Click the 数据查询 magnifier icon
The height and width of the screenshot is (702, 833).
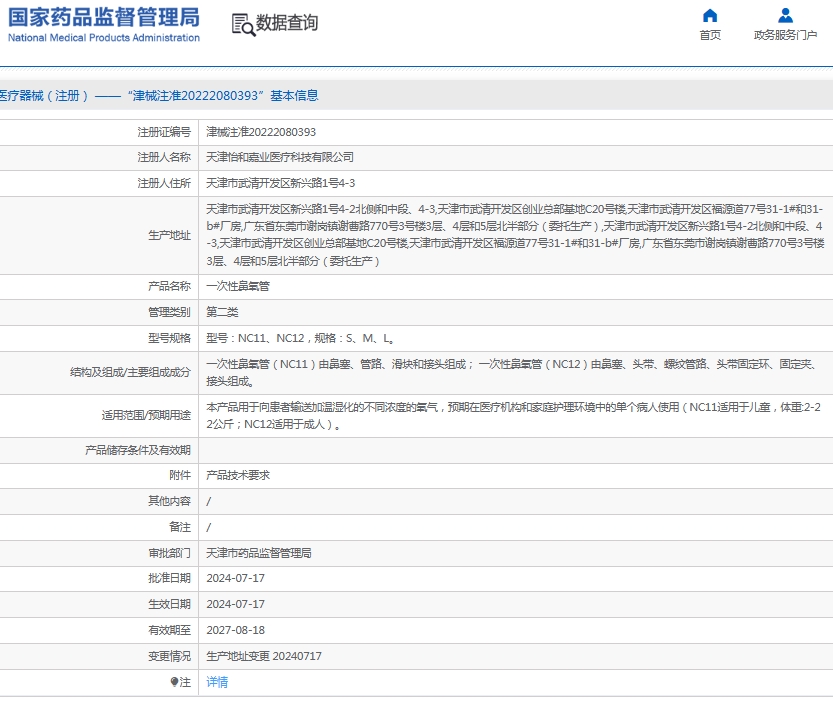point(243,24)
